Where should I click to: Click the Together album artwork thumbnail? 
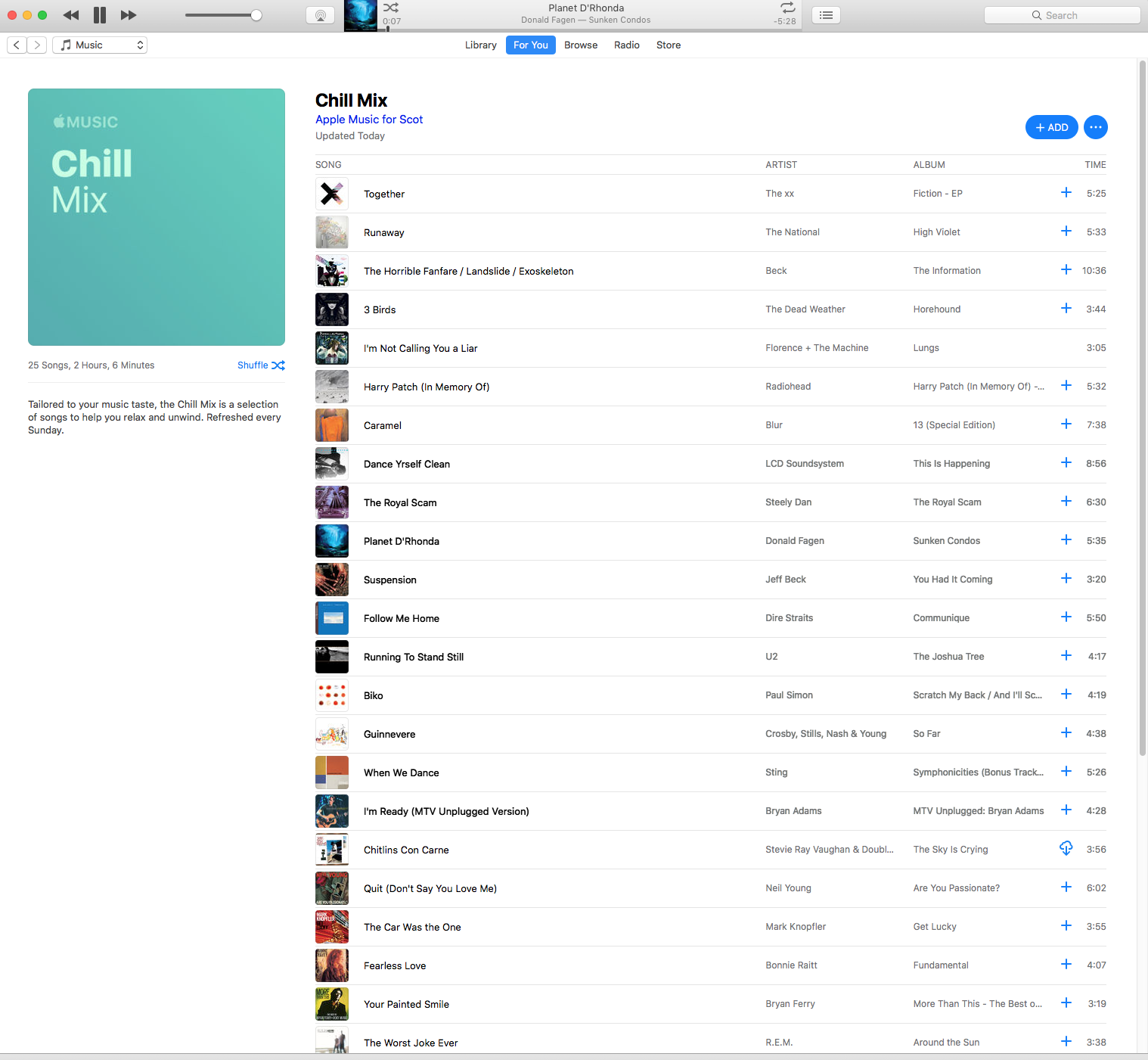click(x=332, y=194)
